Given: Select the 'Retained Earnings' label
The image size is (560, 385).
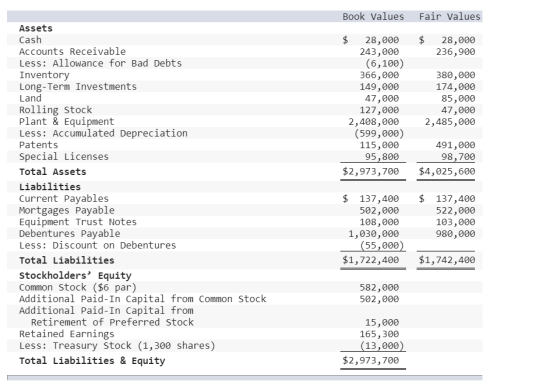Looking at the screenshot, I should (x=67, y=334).
